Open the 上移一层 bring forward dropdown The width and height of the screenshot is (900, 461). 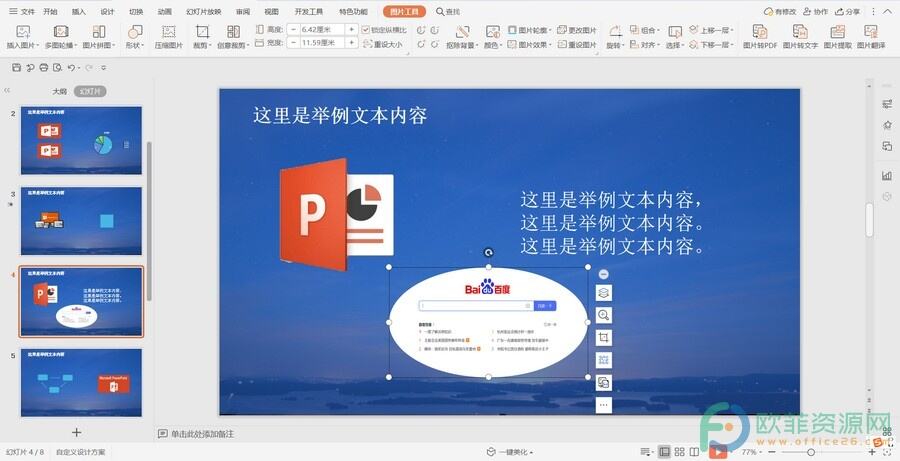712,30
